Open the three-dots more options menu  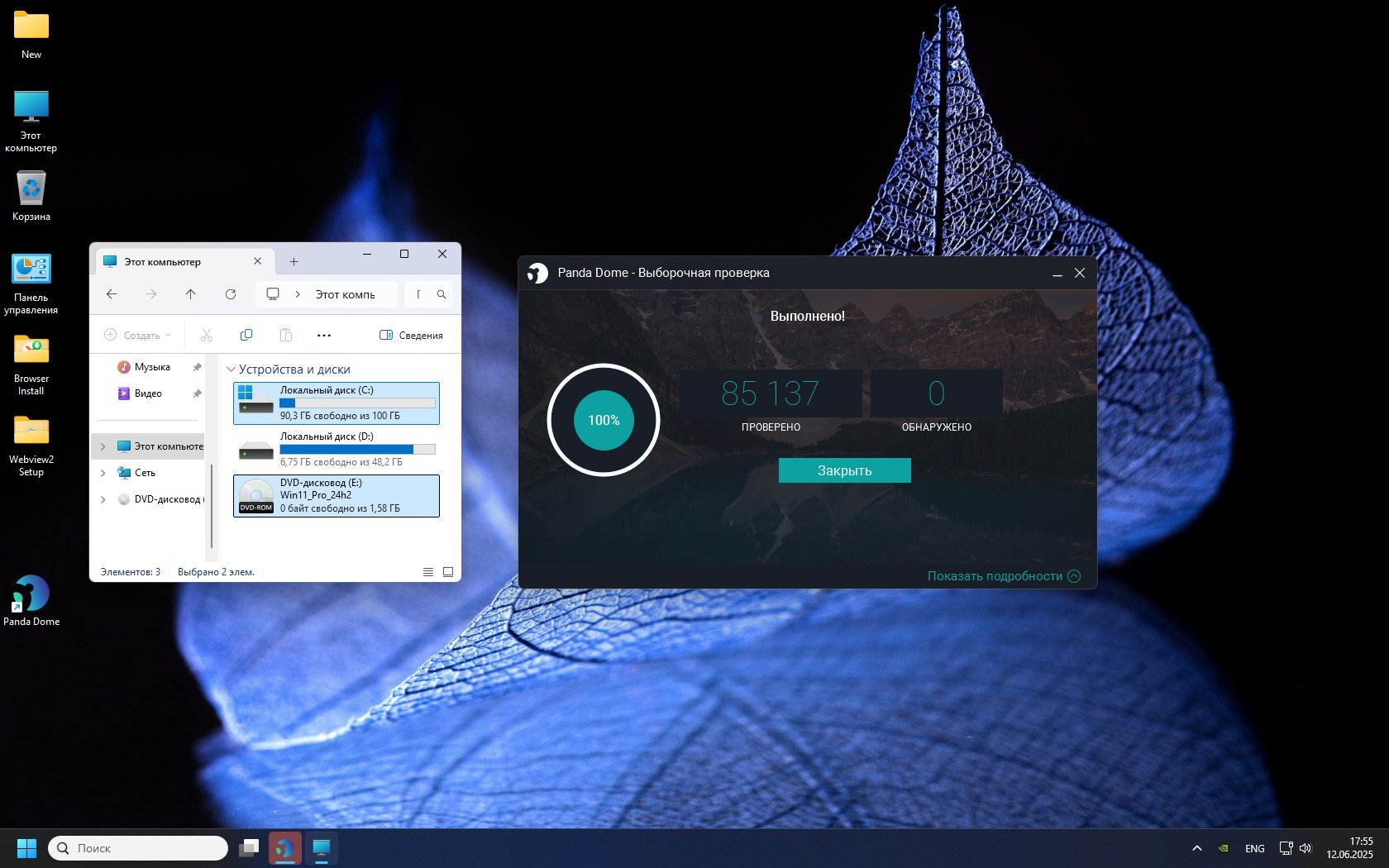[324, 335]
